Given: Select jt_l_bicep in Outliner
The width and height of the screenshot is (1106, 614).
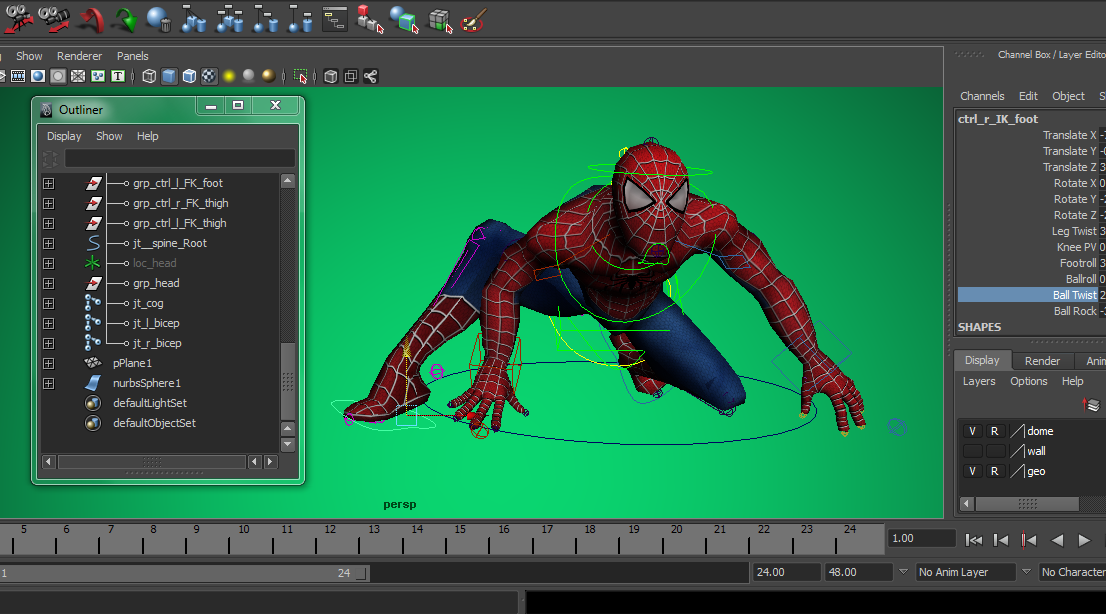Looking at the screenshot, I should [157, 323].
